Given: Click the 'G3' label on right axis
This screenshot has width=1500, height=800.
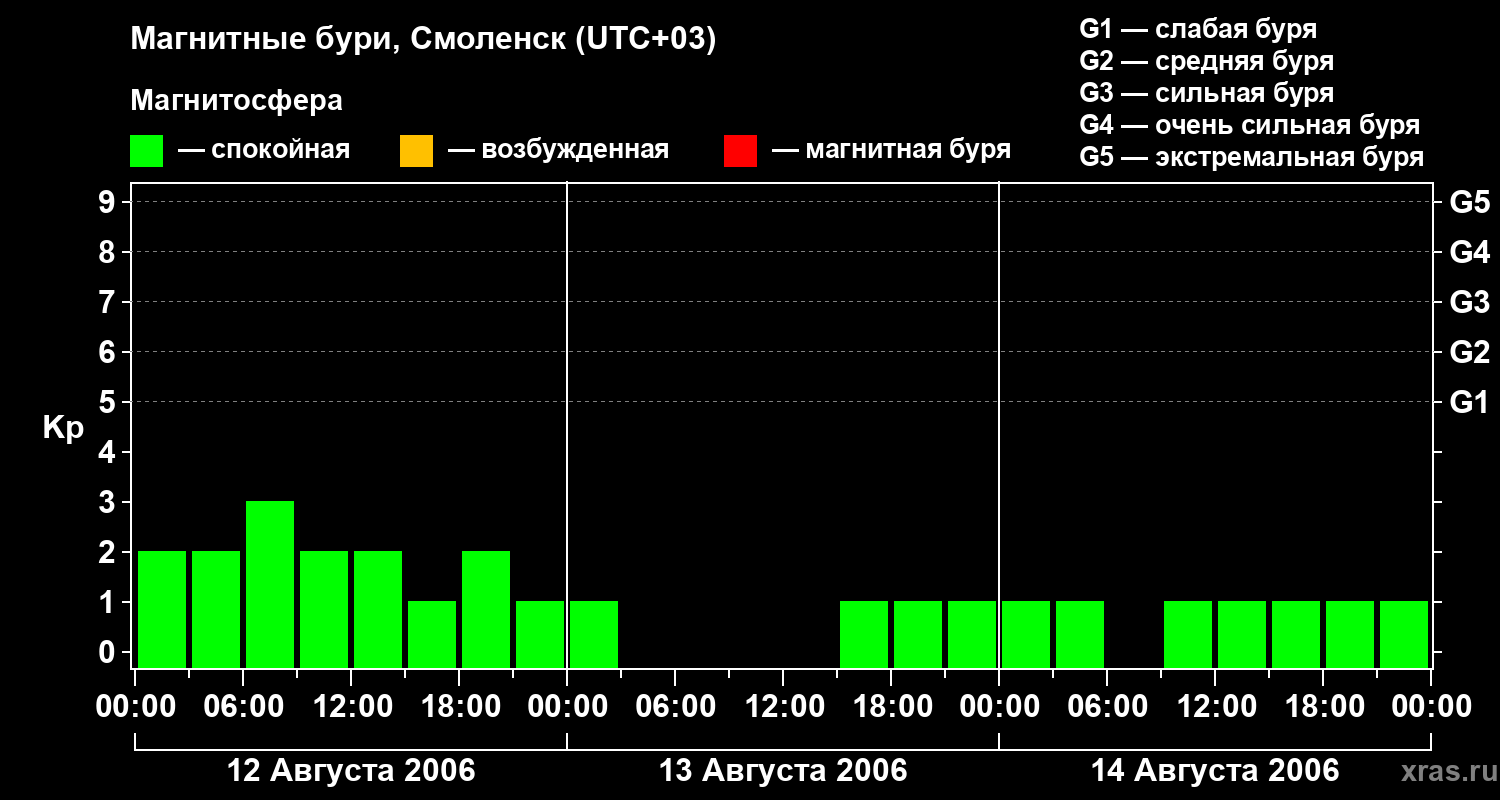Looking at the screenshot, I should coord(1469,302).
